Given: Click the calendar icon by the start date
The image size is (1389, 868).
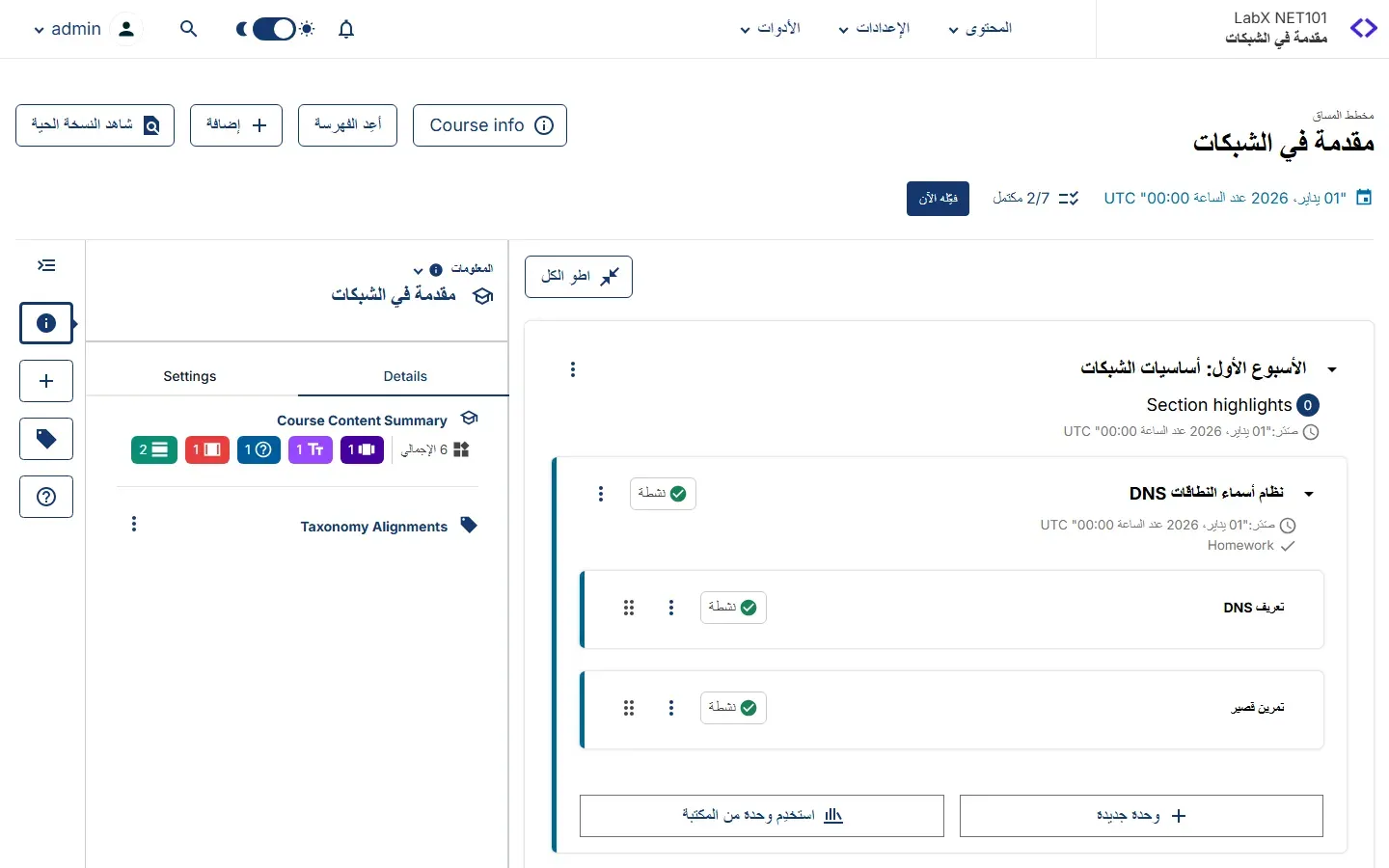Looking at the screenshot, I should point(1364,198).
